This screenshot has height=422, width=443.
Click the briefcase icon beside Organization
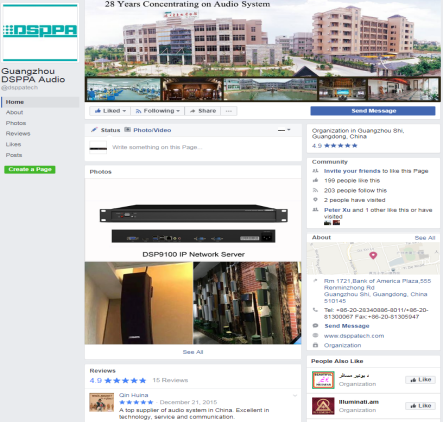(x=315, y=345)
